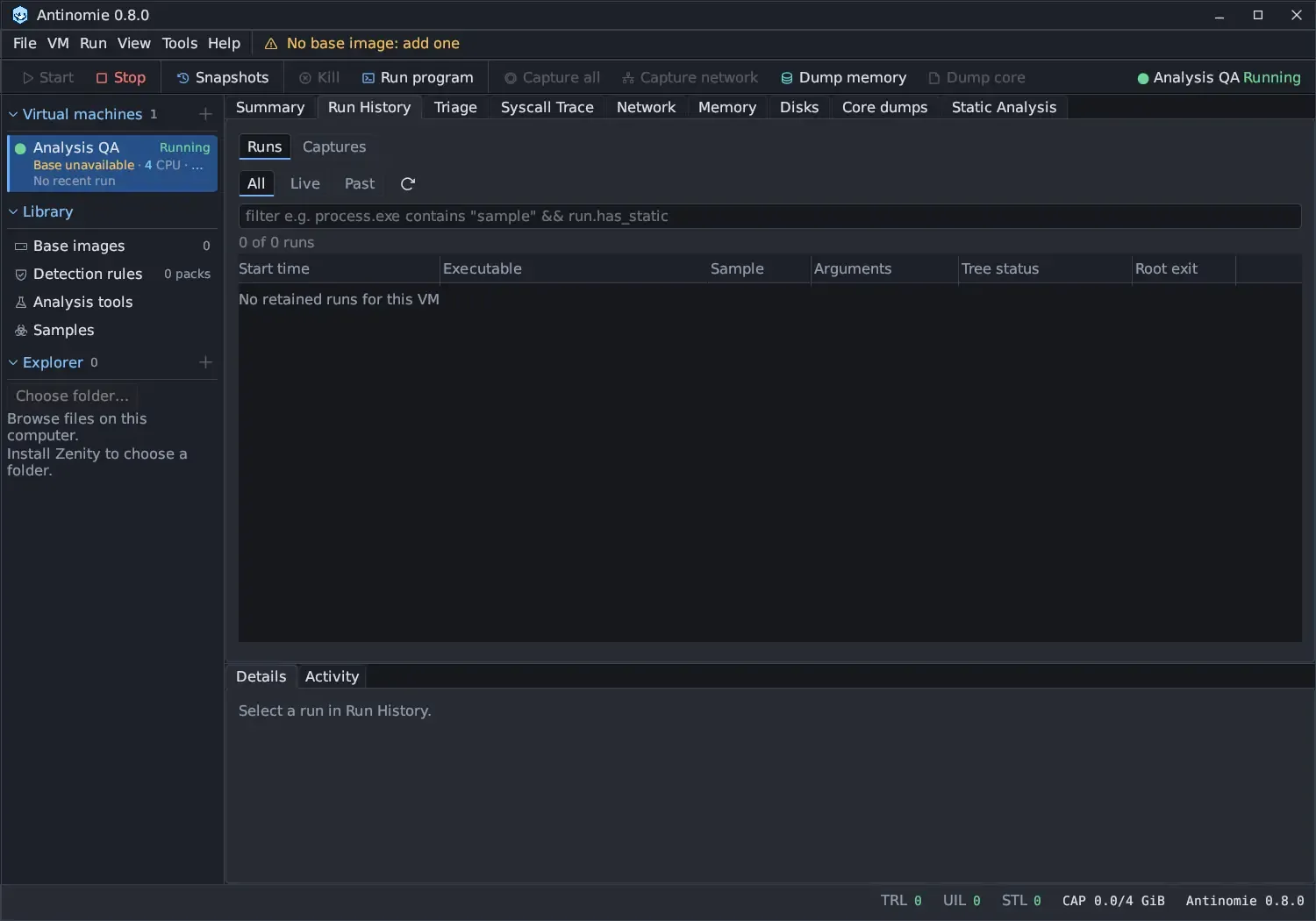Switch to the Triage tab
Image resolution: width=1316 pixels, height=921 pixels.
point(455,107)
